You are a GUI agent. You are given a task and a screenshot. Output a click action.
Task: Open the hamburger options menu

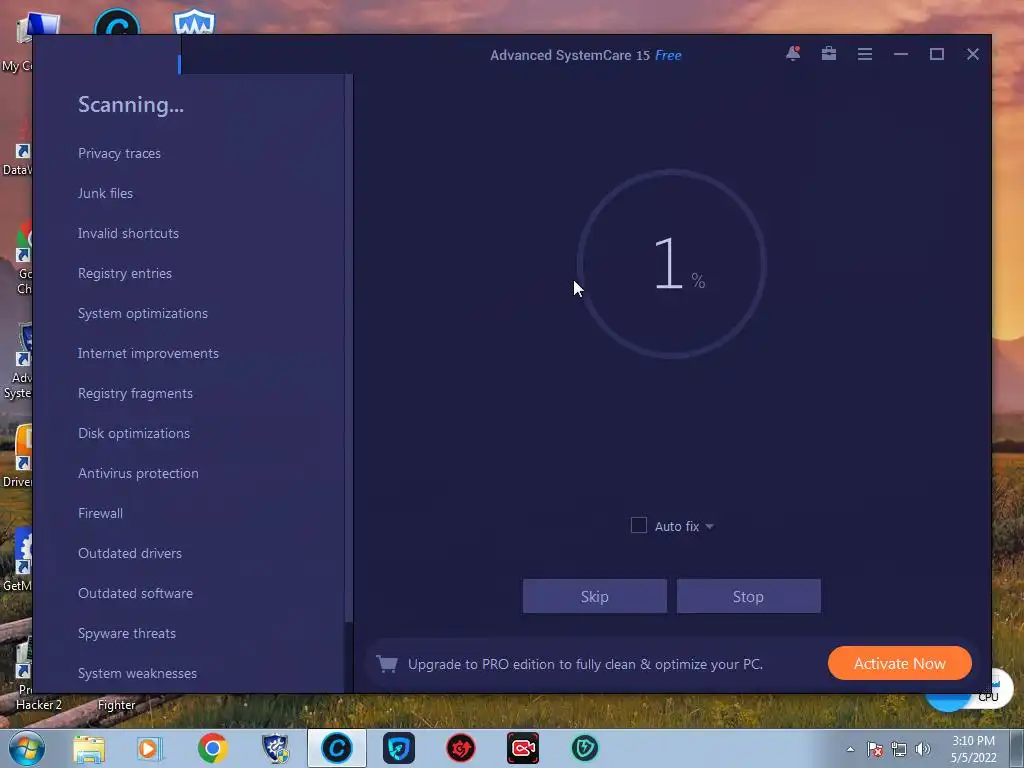tap(865, 54)
